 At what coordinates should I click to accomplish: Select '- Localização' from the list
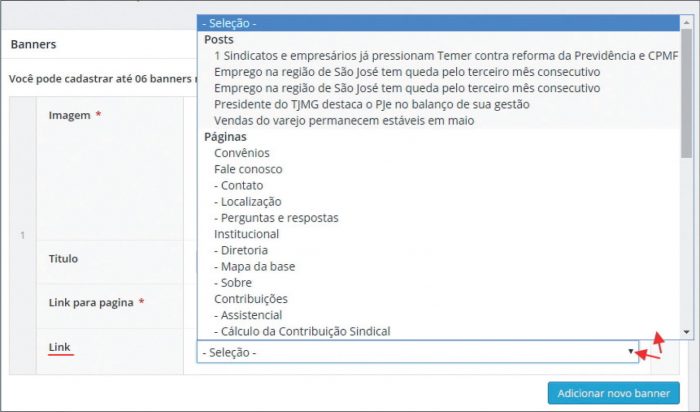248,201
